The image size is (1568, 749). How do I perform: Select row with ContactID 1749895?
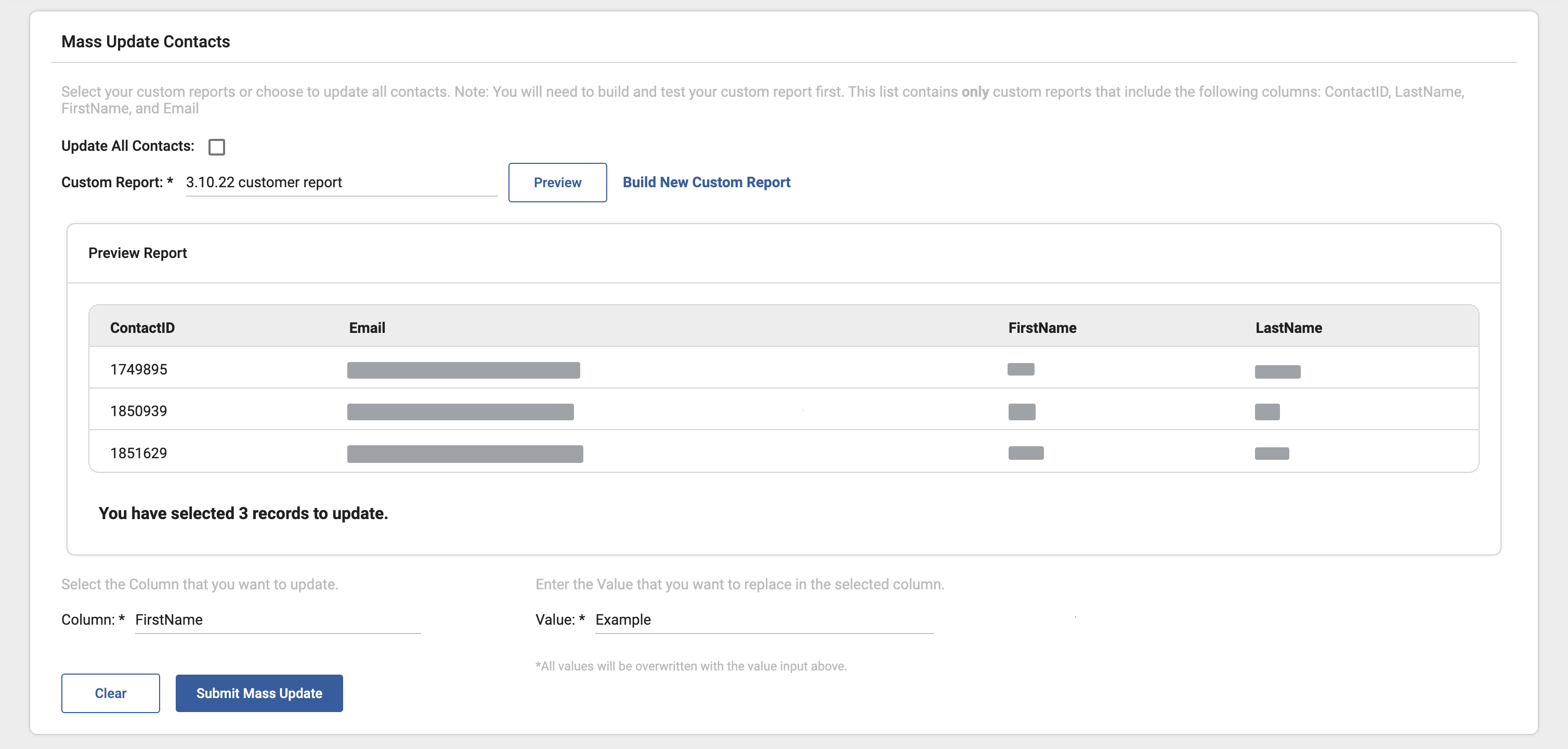pyautogui.click(x=138, y=370)
